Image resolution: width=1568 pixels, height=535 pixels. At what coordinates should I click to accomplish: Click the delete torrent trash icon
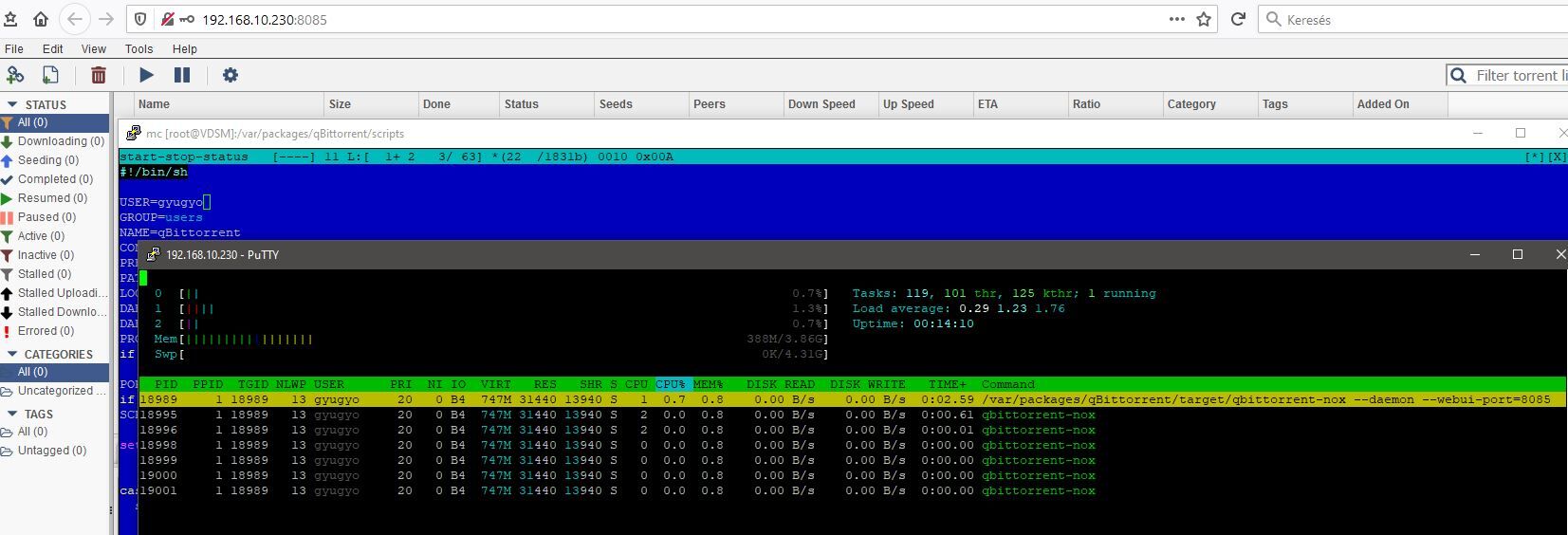coord(99,75)
